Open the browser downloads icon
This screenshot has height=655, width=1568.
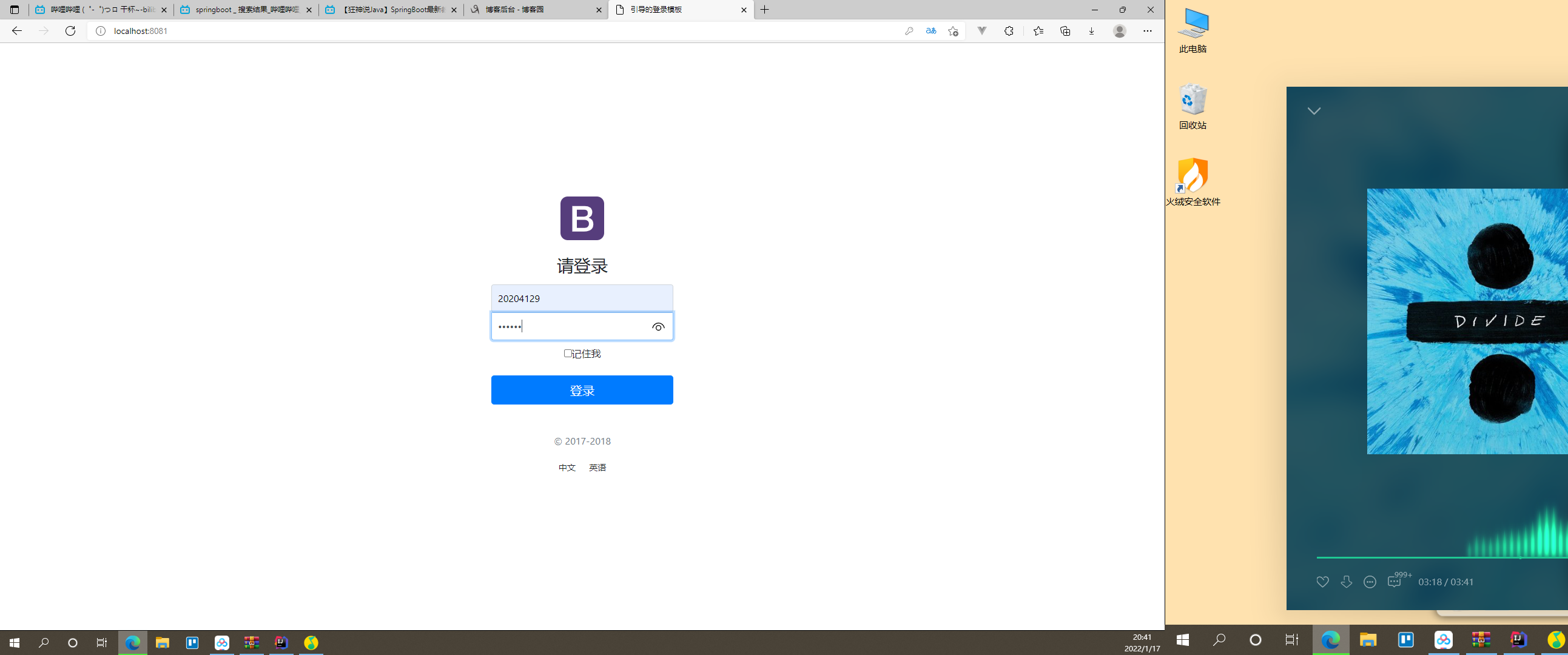1091,31
